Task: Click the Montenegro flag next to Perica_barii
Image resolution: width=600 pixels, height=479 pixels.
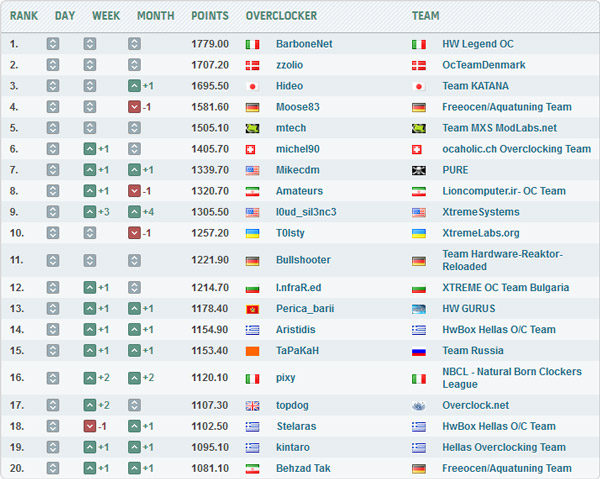Action: click(252, 309)
